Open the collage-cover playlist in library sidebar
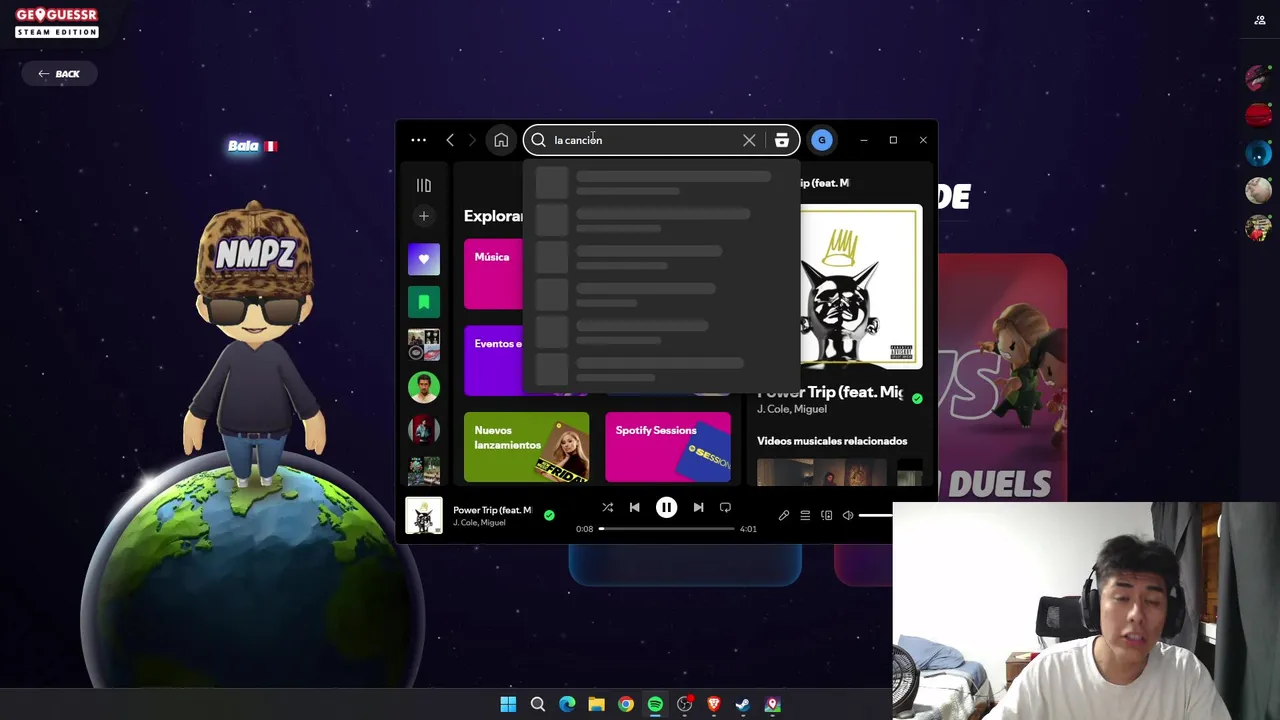Viewport: 1280px width, 720px height. tap(423, 345)
